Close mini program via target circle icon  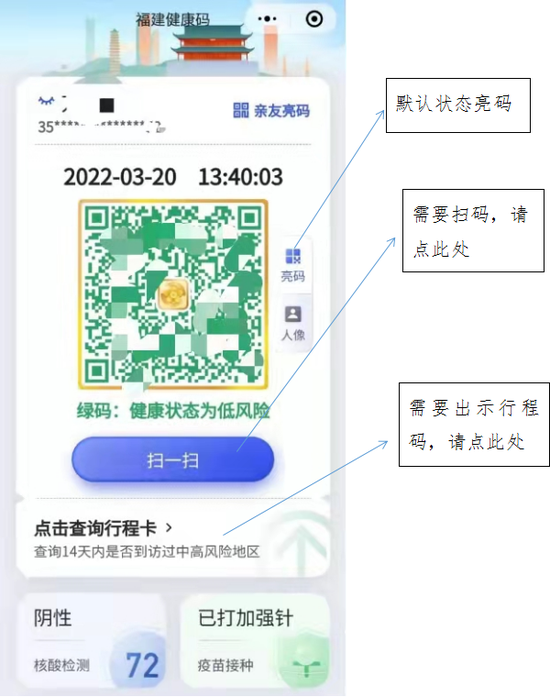tap(314, 19)
